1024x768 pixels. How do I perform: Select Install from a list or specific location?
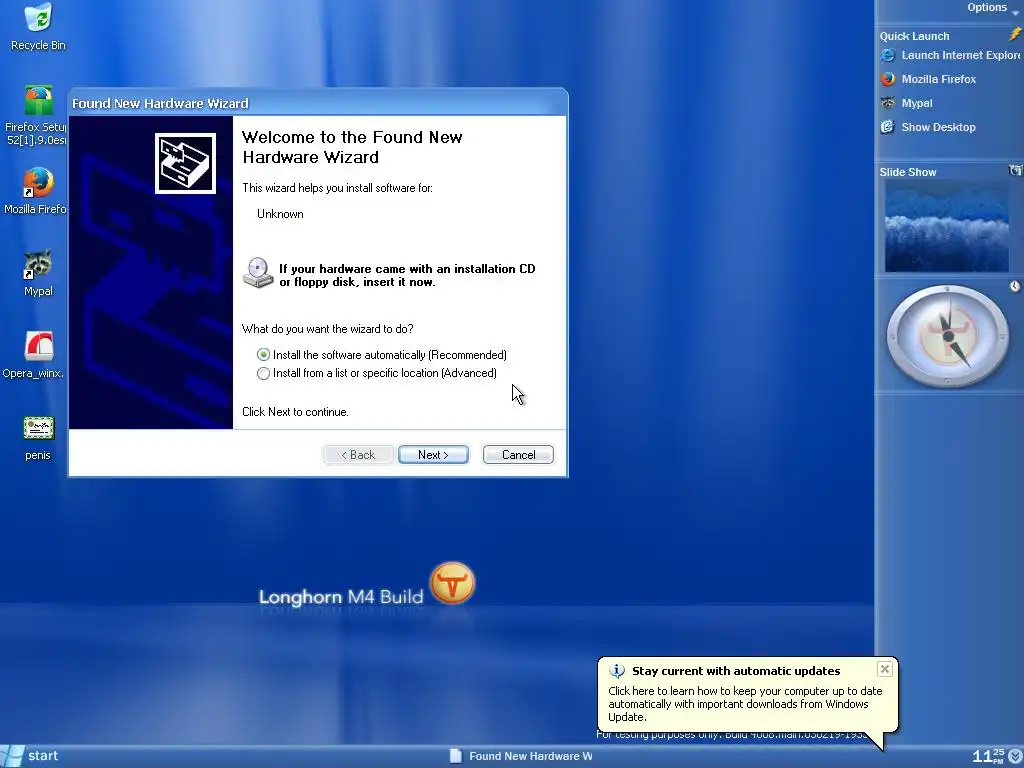[377, 373]
